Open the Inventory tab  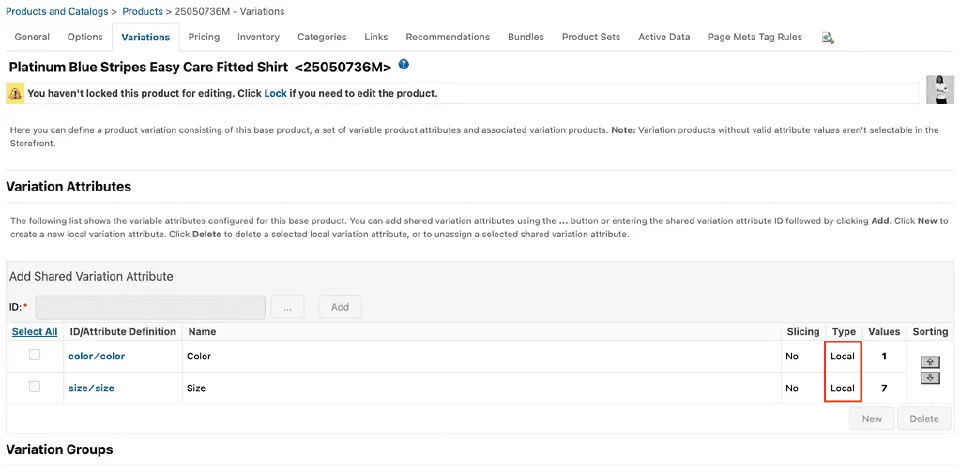(258, 37)
